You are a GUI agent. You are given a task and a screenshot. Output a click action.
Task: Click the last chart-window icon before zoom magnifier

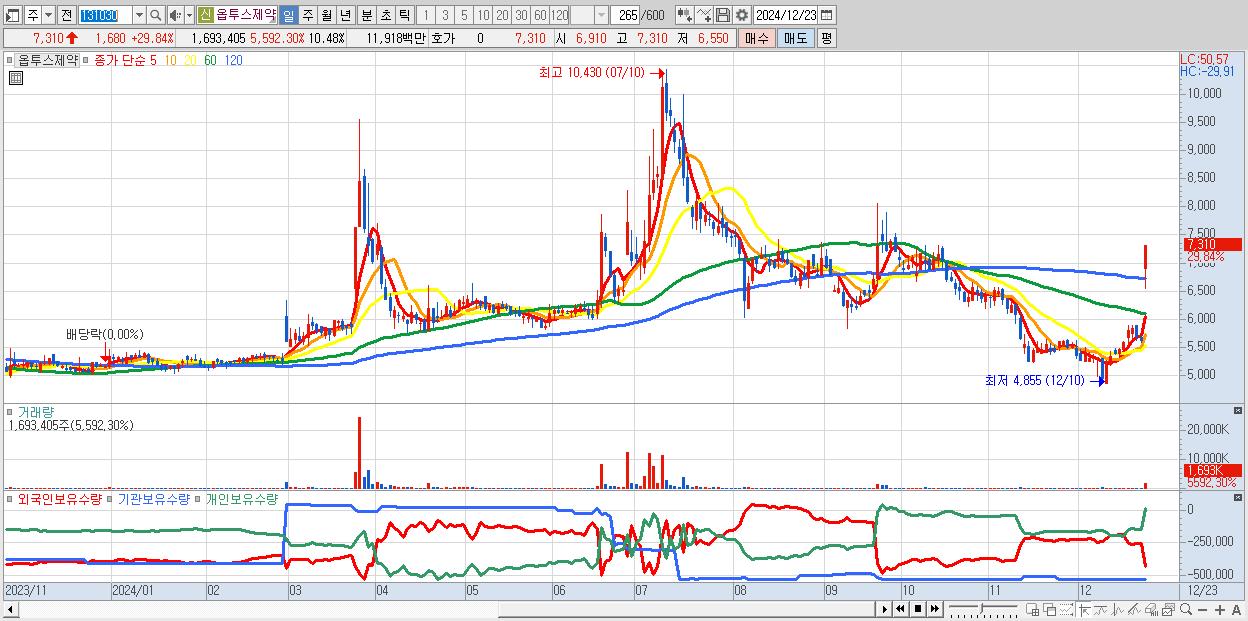click(x=1168, y=609)
